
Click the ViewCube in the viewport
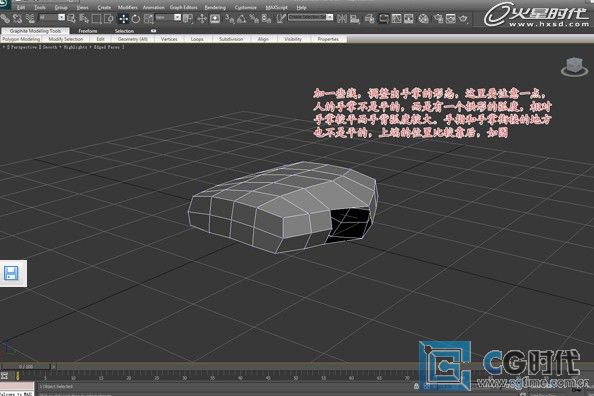point(574,67)
